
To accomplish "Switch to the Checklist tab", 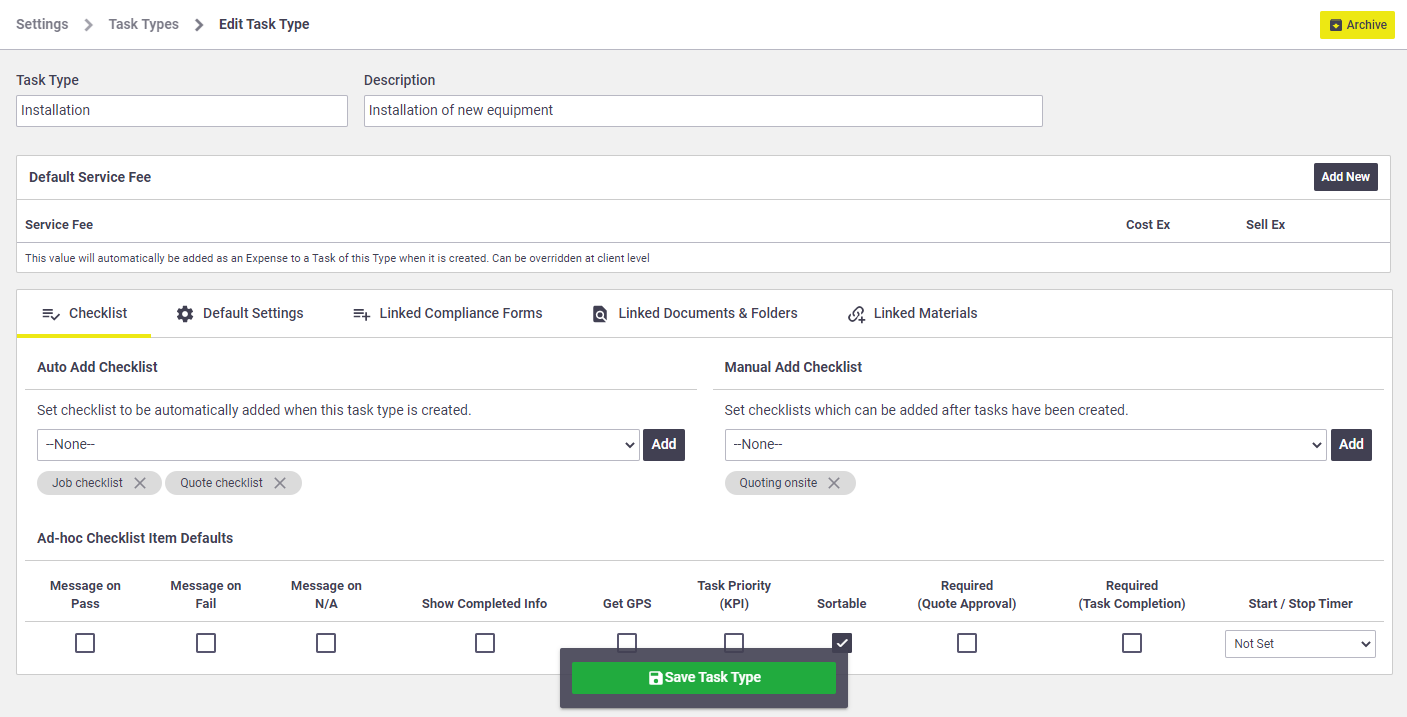I will coord(84,314).
